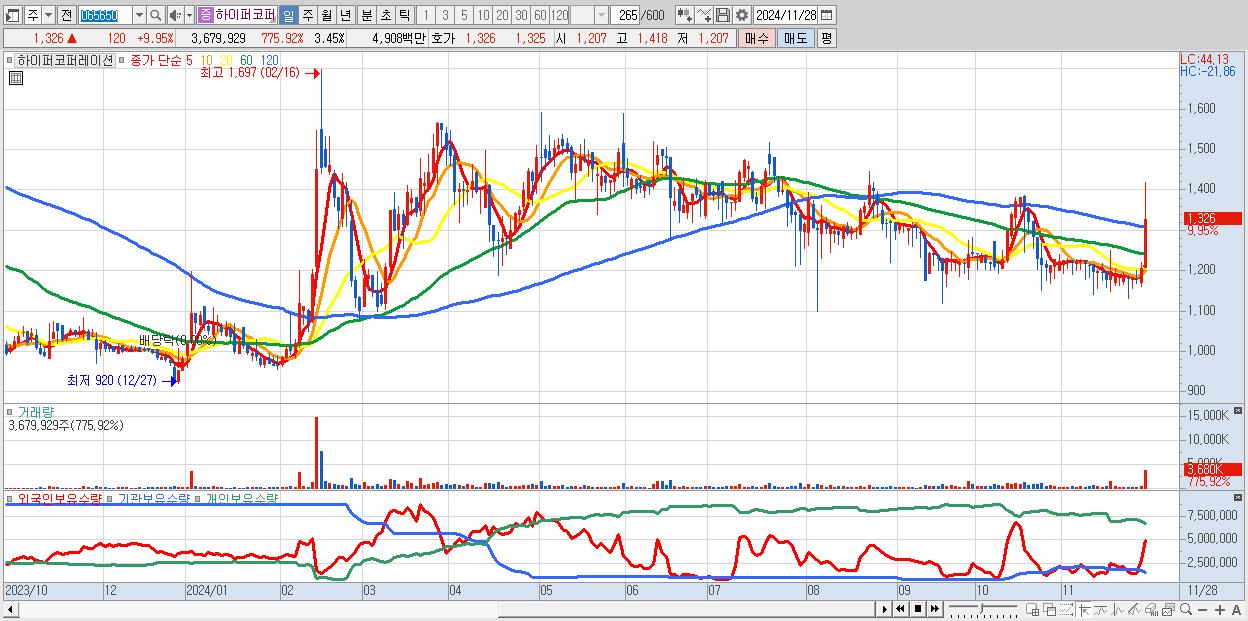Select the 주 (weekly) period toggle
The height and width of the screenshot is (621, 1248).
pos(307,15)
